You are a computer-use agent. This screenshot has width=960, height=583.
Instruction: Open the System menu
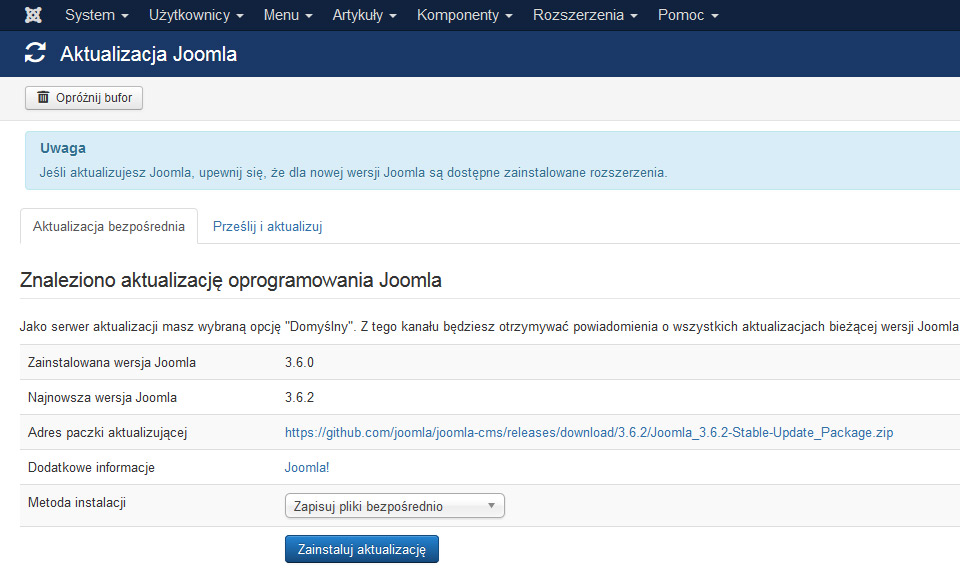(x=97, y=15)
